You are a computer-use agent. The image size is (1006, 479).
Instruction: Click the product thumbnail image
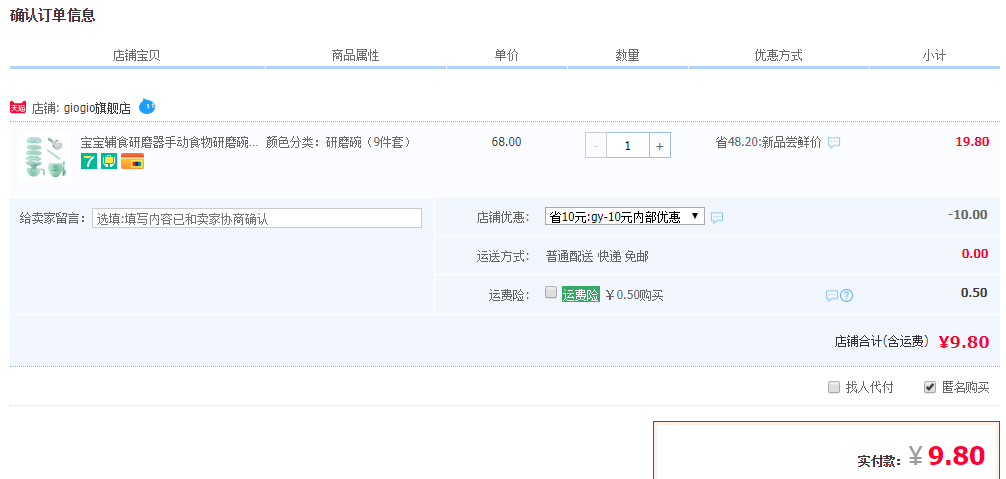pyautogui.click(x=42, y=157)
